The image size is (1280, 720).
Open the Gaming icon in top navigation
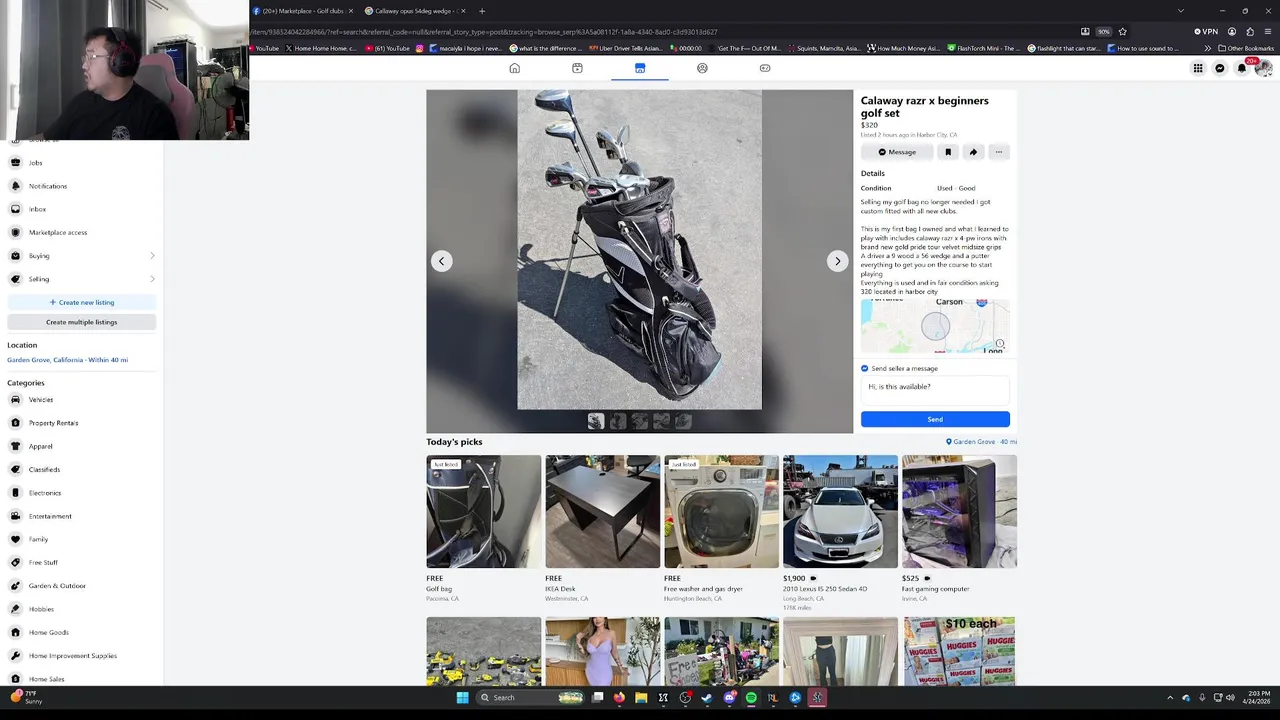[765, 68]
